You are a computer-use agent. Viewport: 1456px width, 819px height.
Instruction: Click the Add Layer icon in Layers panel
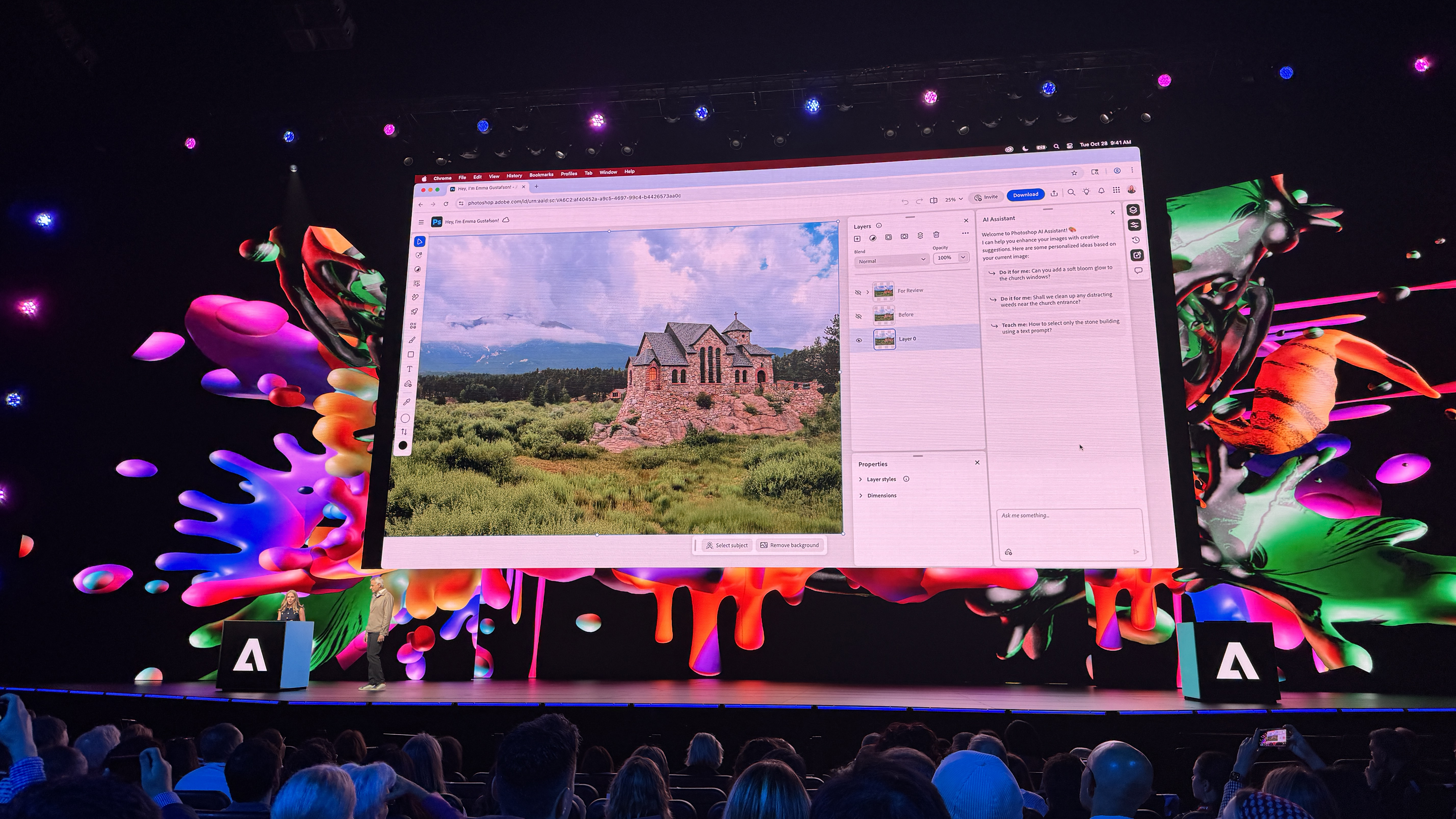click(857, 239)
